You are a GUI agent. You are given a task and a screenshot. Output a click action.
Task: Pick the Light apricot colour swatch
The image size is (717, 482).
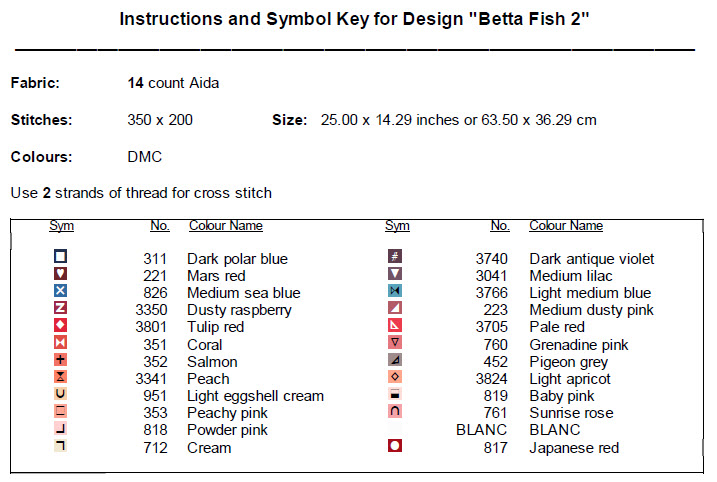point(395,377)
